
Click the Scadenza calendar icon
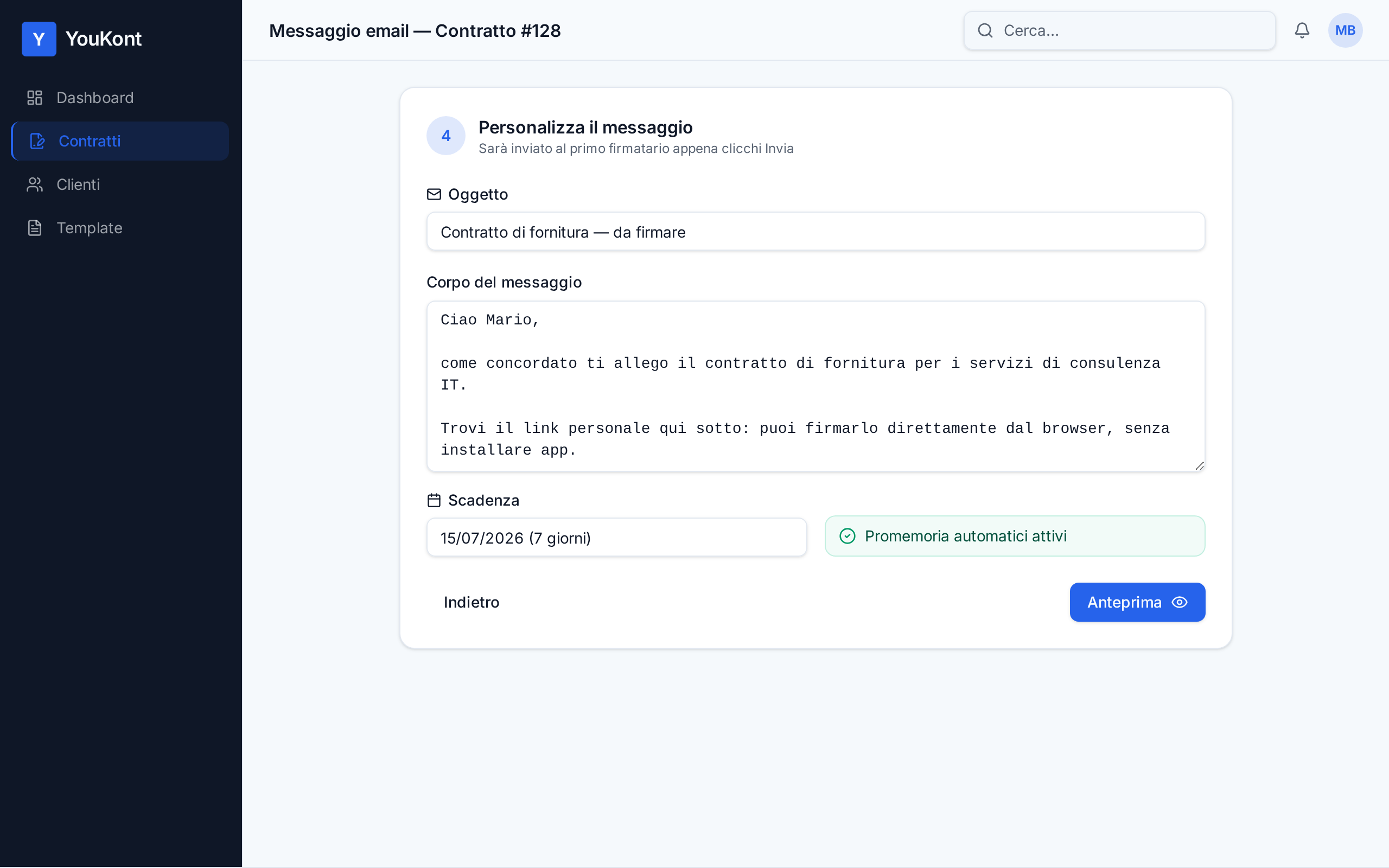[434, 501]
